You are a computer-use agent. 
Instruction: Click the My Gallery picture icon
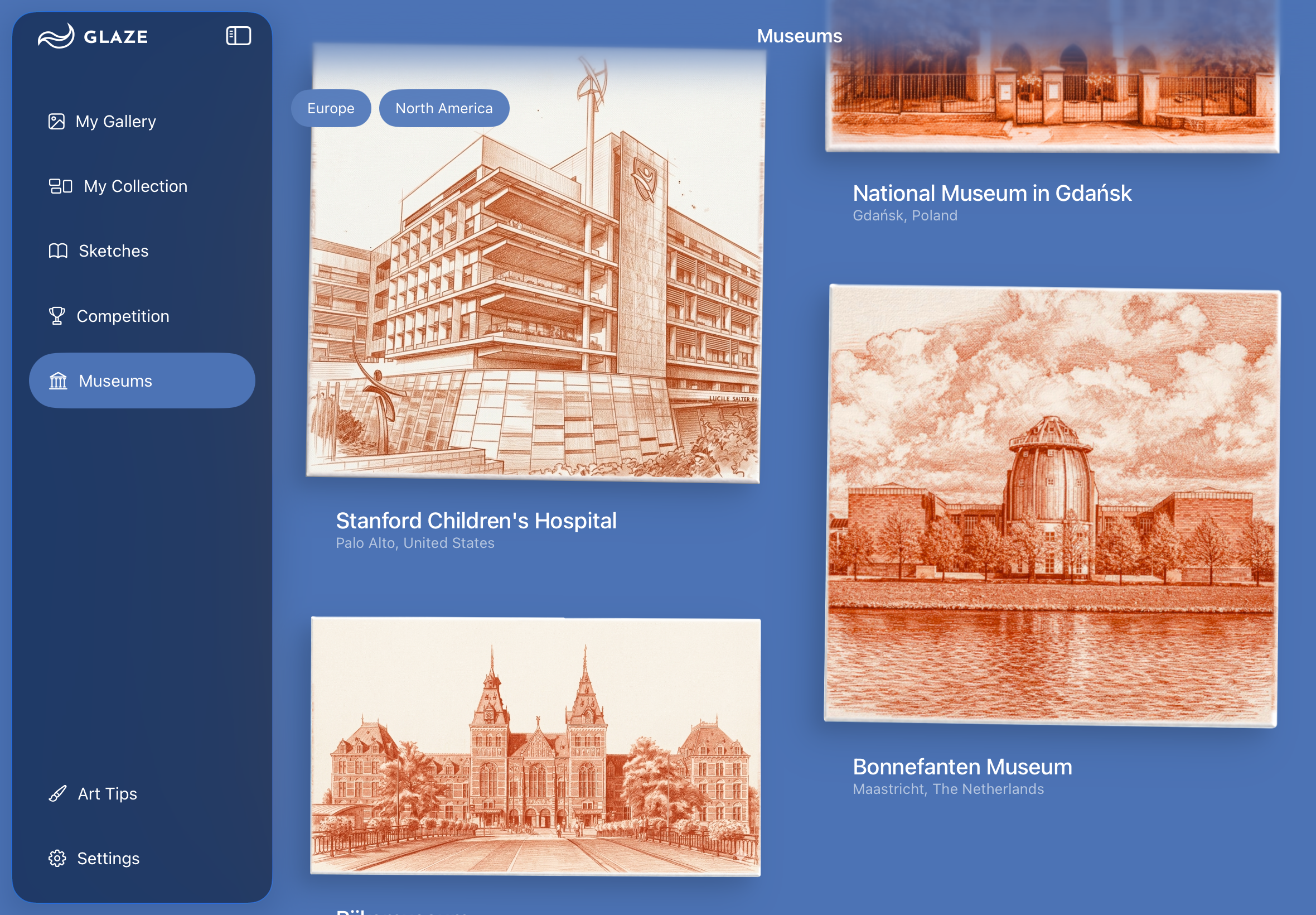[x=57, y=122]
